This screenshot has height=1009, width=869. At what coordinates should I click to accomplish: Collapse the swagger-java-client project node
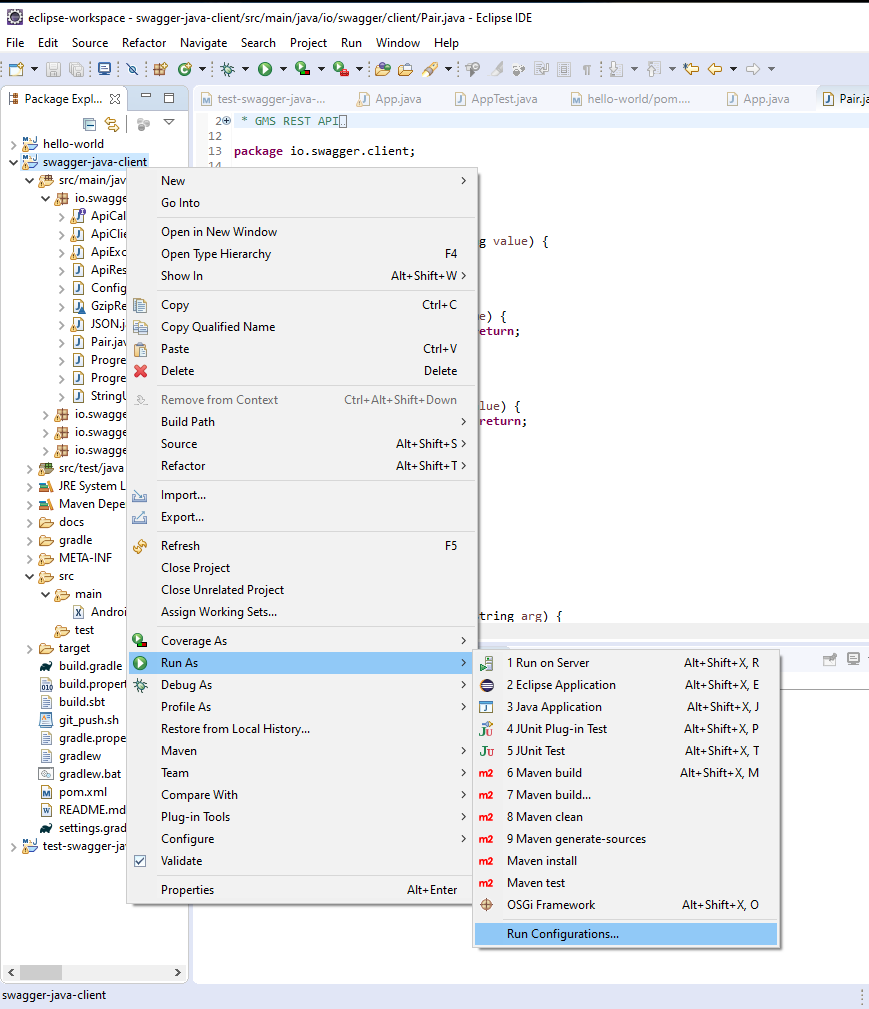point(13,162)
